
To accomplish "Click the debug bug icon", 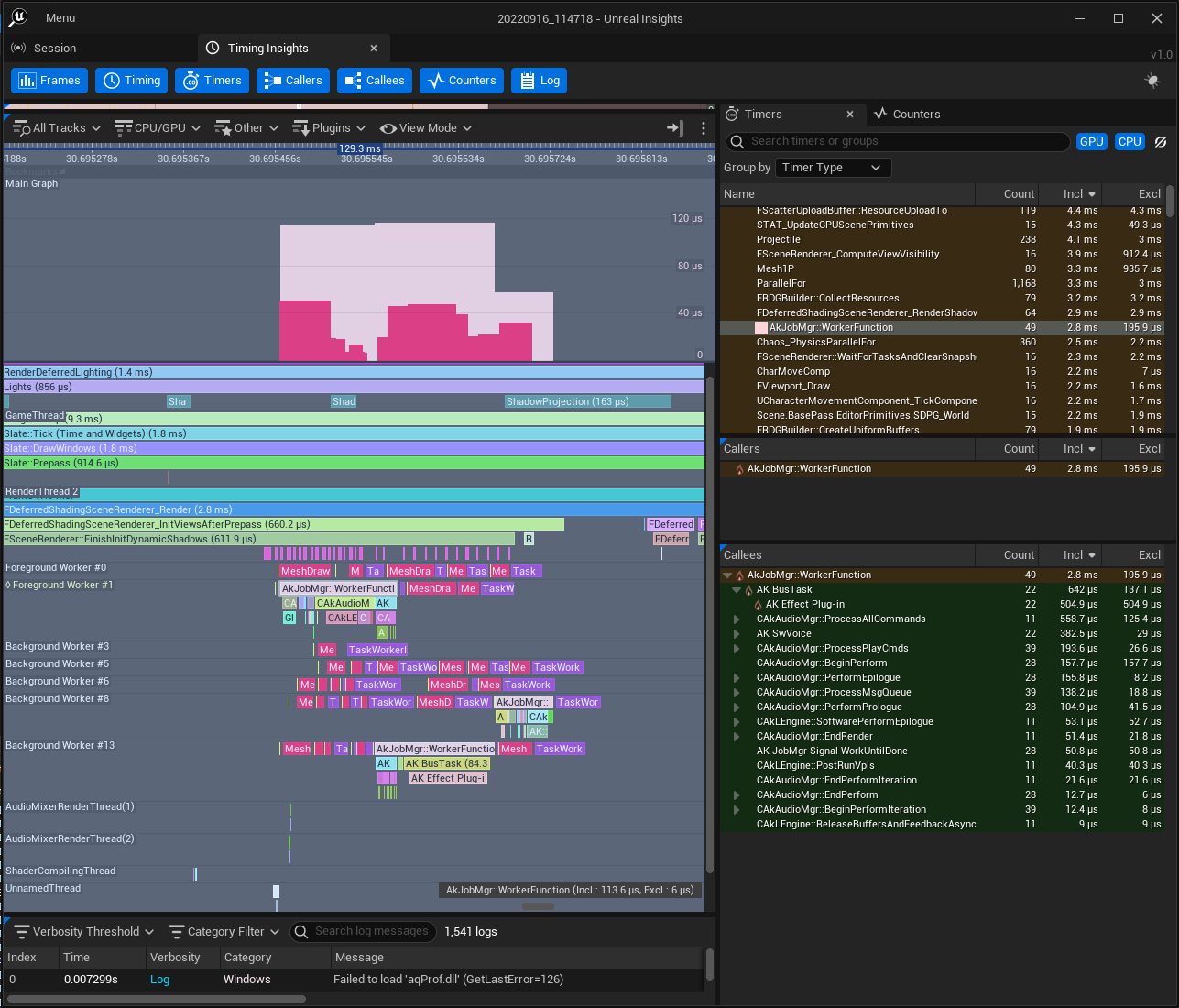I will 1152,81.
